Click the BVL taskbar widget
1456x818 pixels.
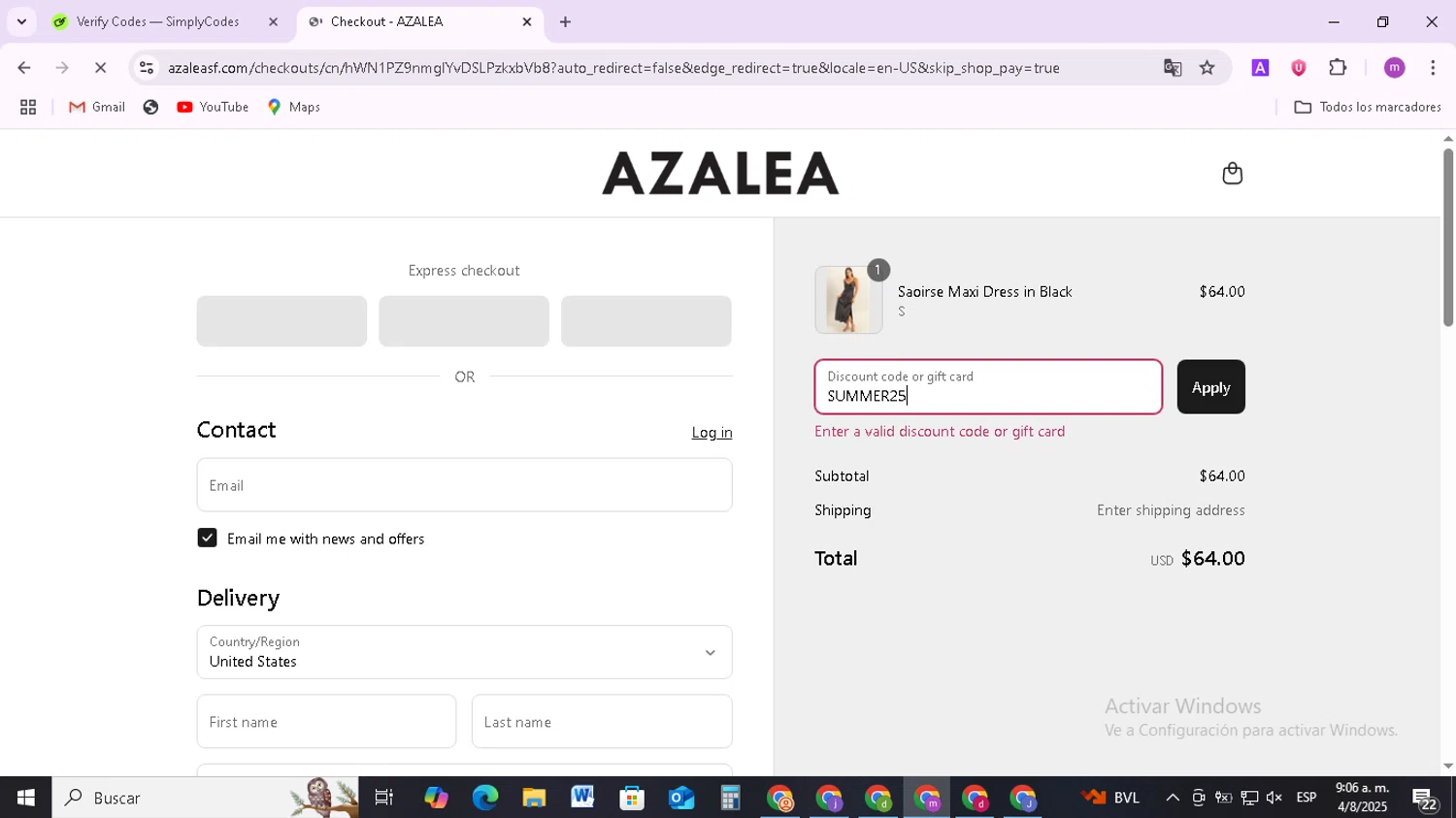[1110, 798]
